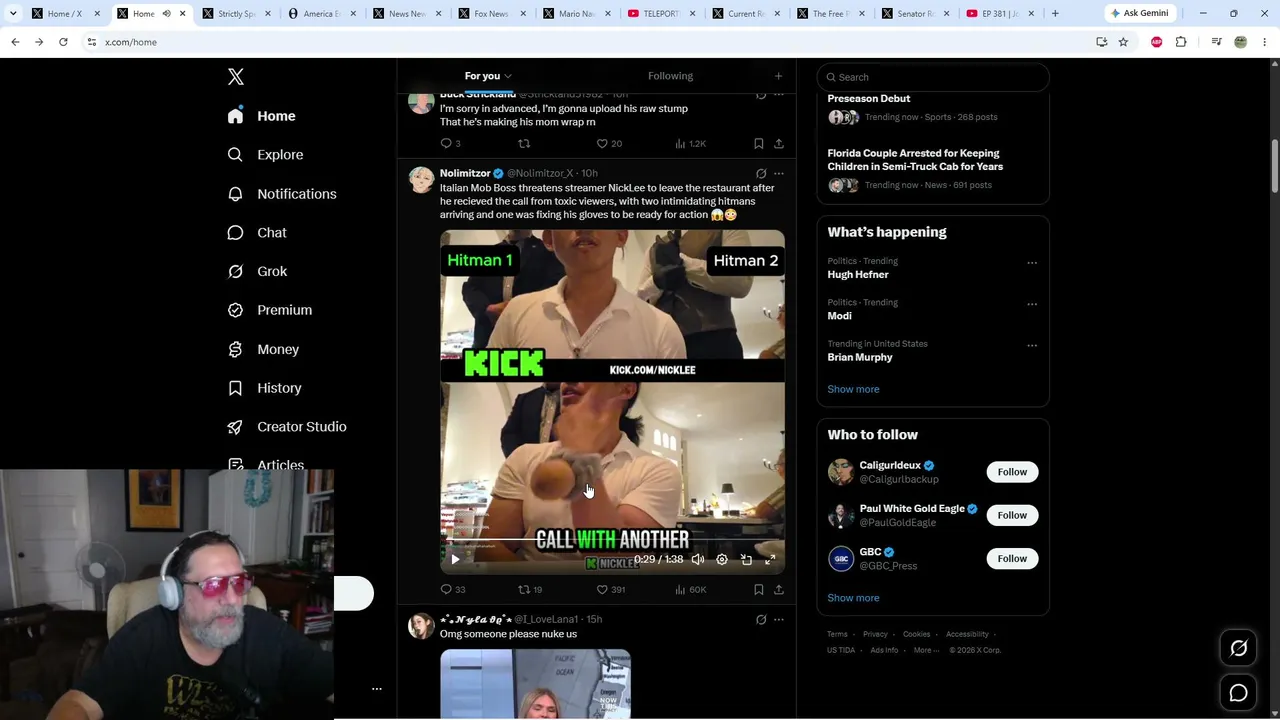Screen dimensions: 1280x720
Task: Go to Home in X sidebar
Action: (x=261, y=116)
